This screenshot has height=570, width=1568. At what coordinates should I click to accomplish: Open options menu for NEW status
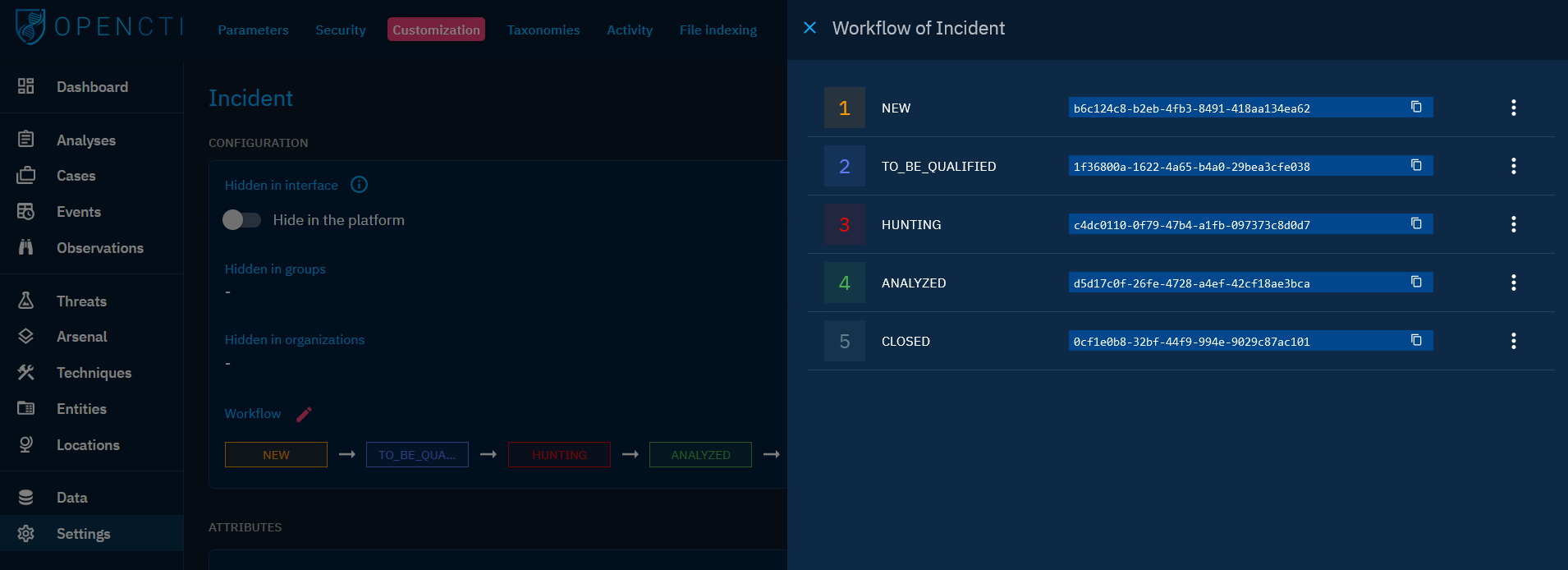tap(1513, 108)
